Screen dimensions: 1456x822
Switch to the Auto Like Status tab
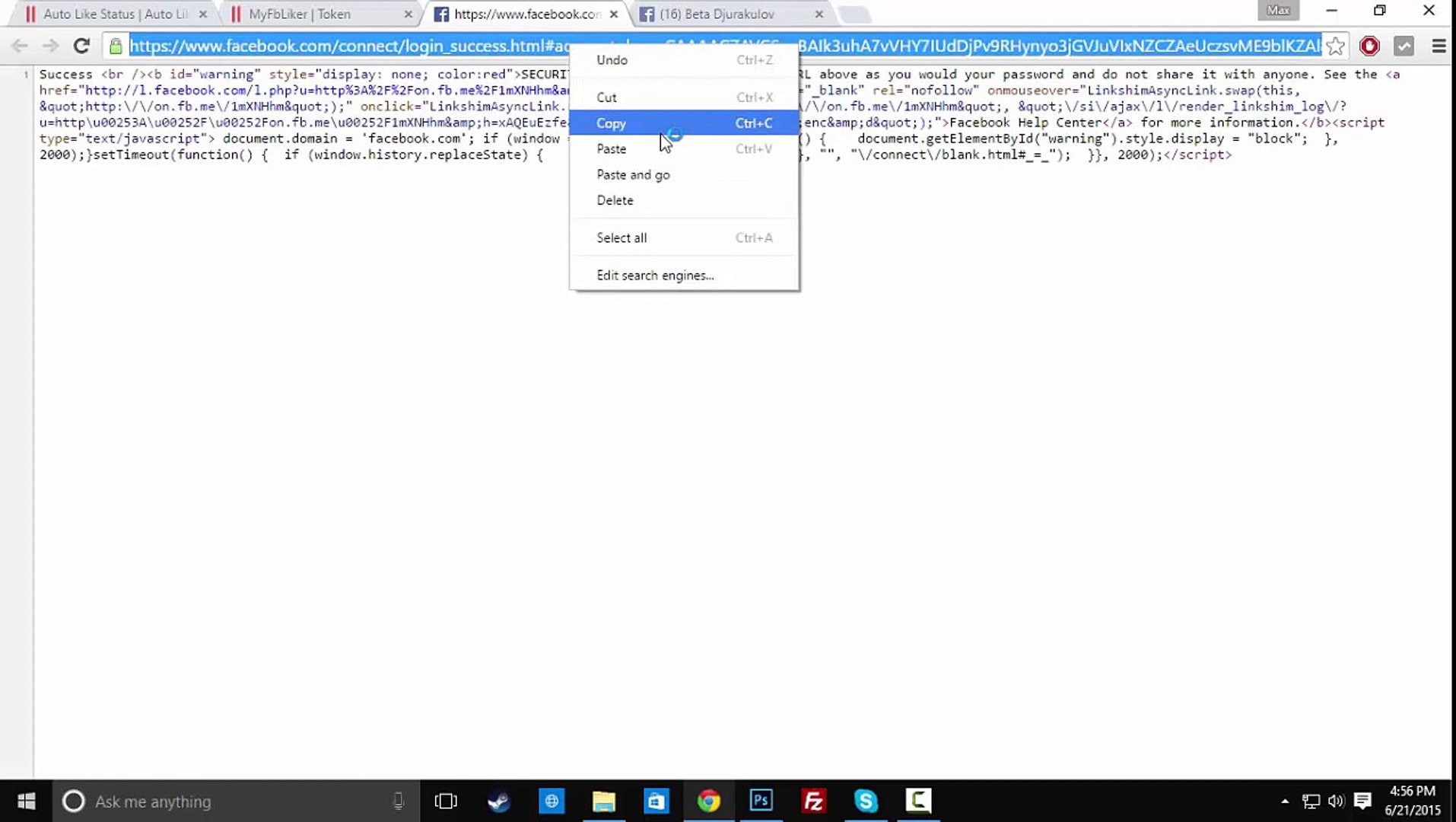pos(114,14)
